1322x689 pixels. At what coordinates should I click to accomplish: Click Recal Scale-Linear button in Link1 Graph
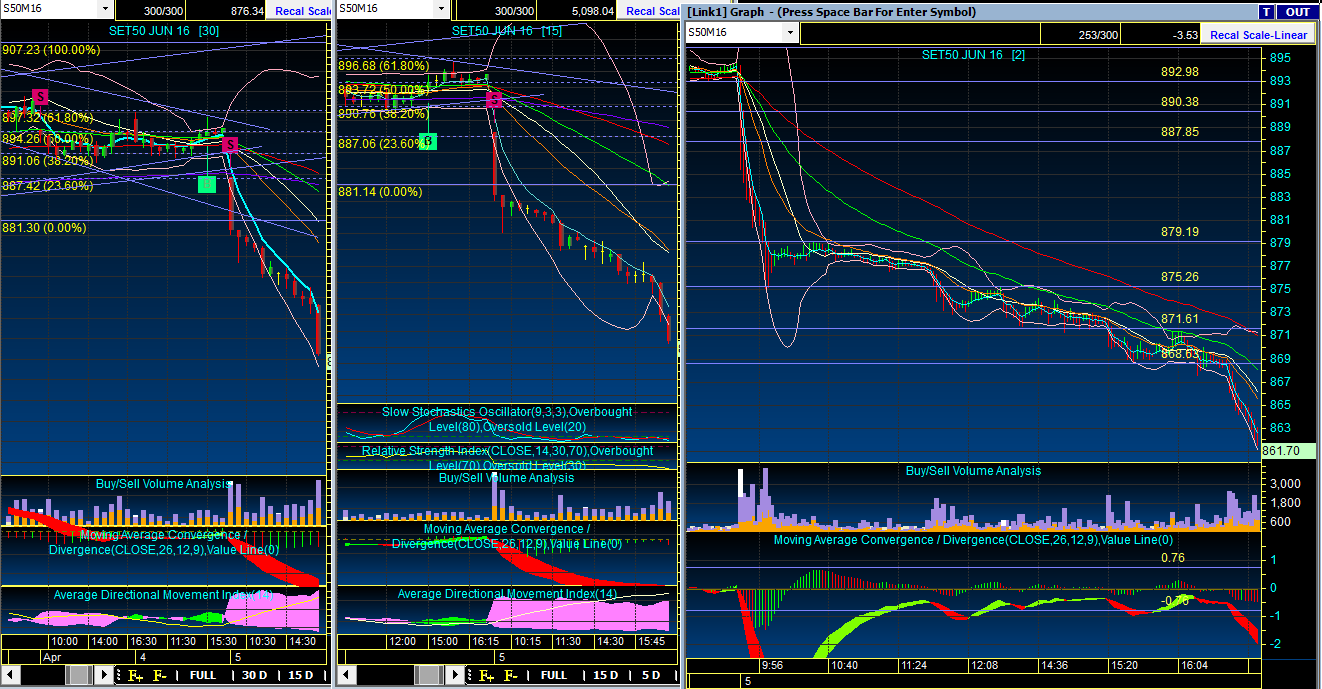tap(1258, 34)
